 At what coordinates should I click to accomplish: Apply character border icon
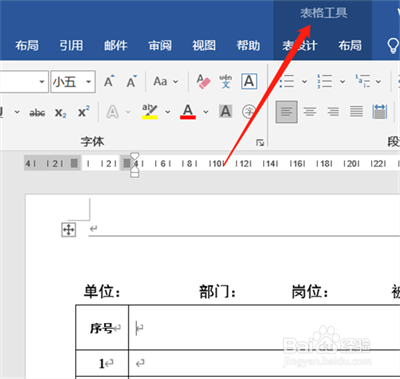pos(249,81)
